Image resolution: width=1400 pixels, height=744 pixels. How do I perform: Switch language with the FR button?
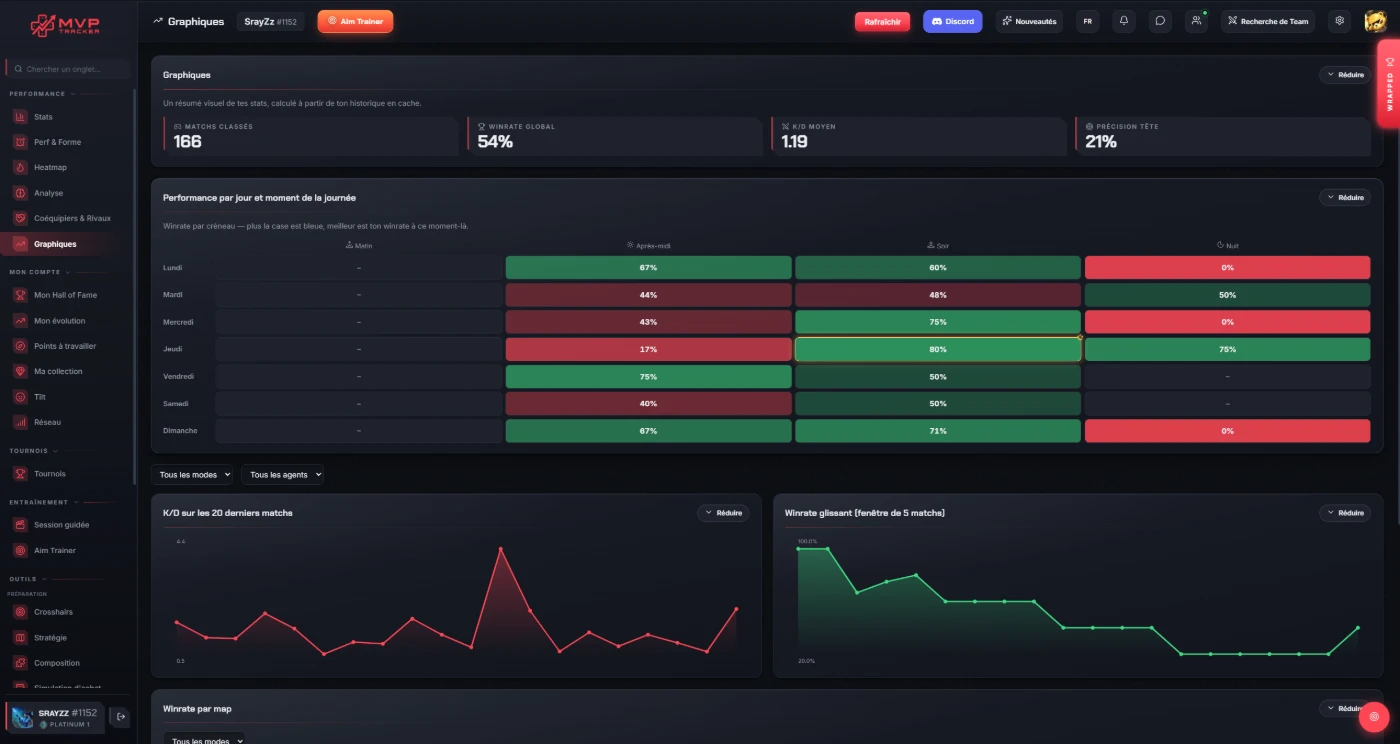tap(1088, 21)
